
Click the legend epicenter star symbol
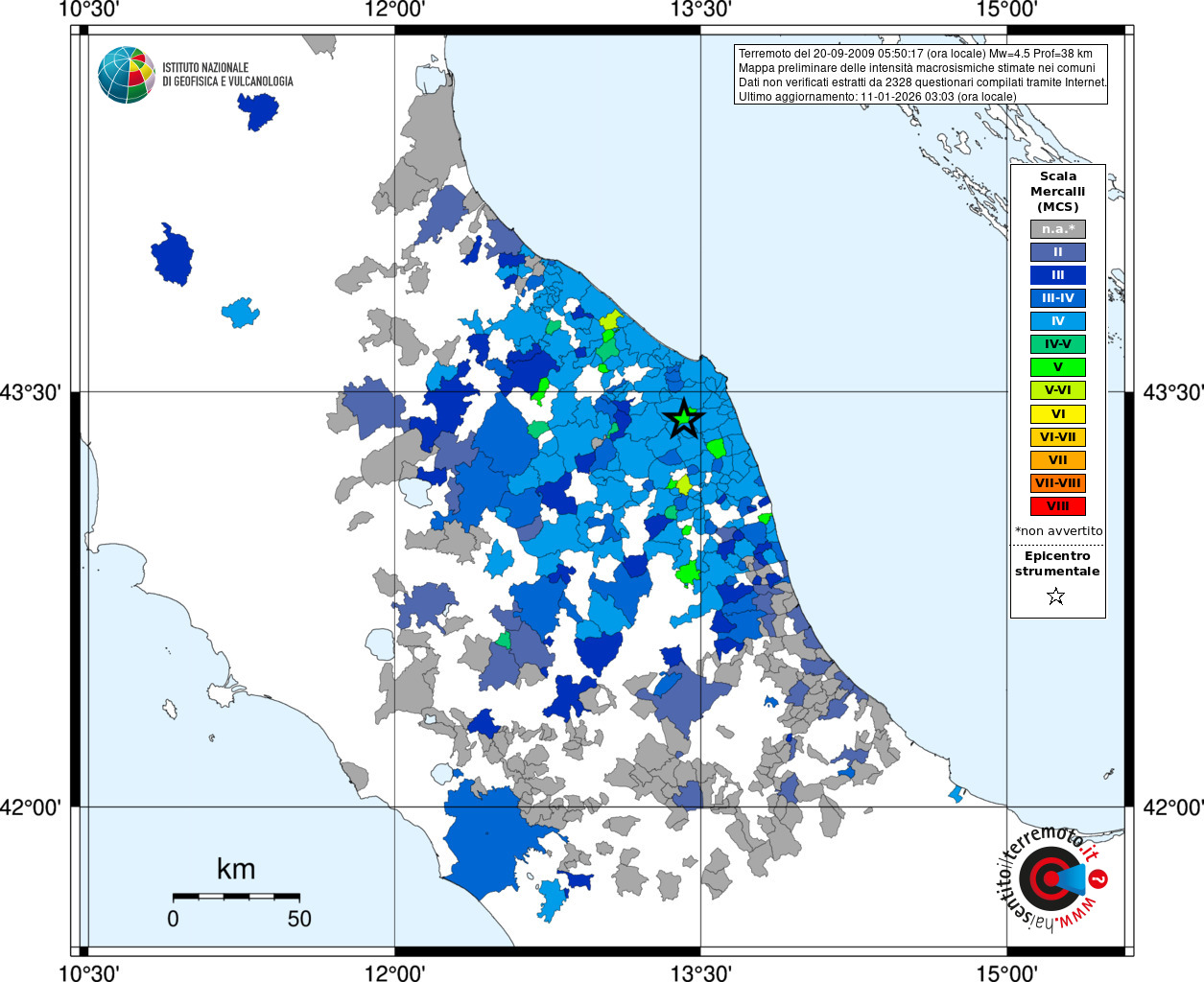(1056, 596)
